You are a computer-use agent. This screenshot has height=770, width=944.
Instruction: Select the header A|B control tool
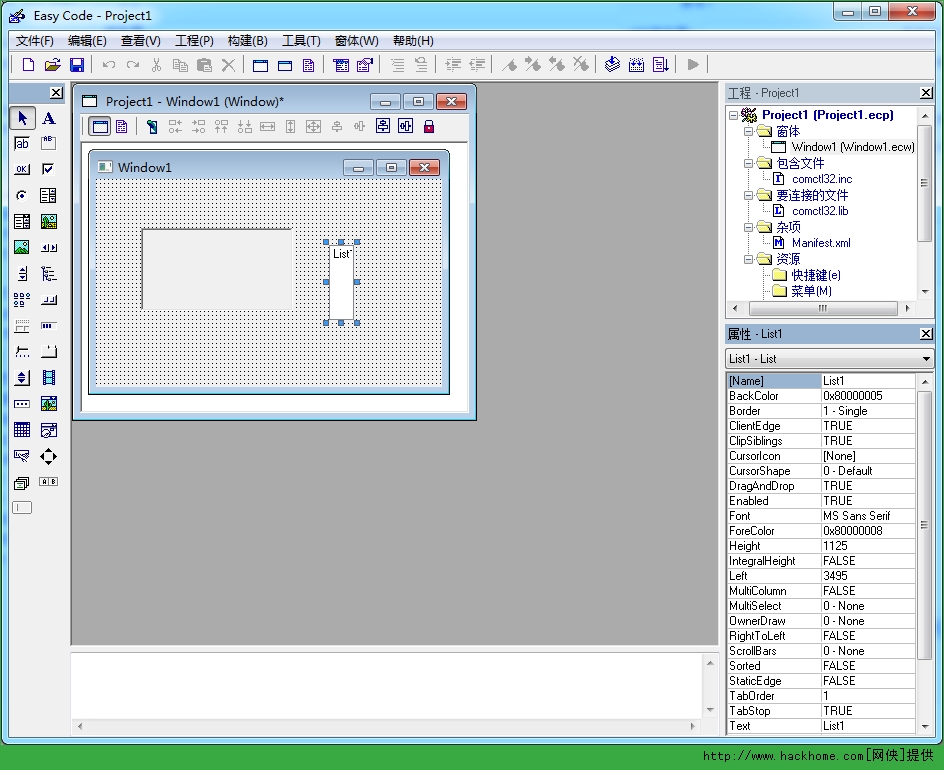48,482
